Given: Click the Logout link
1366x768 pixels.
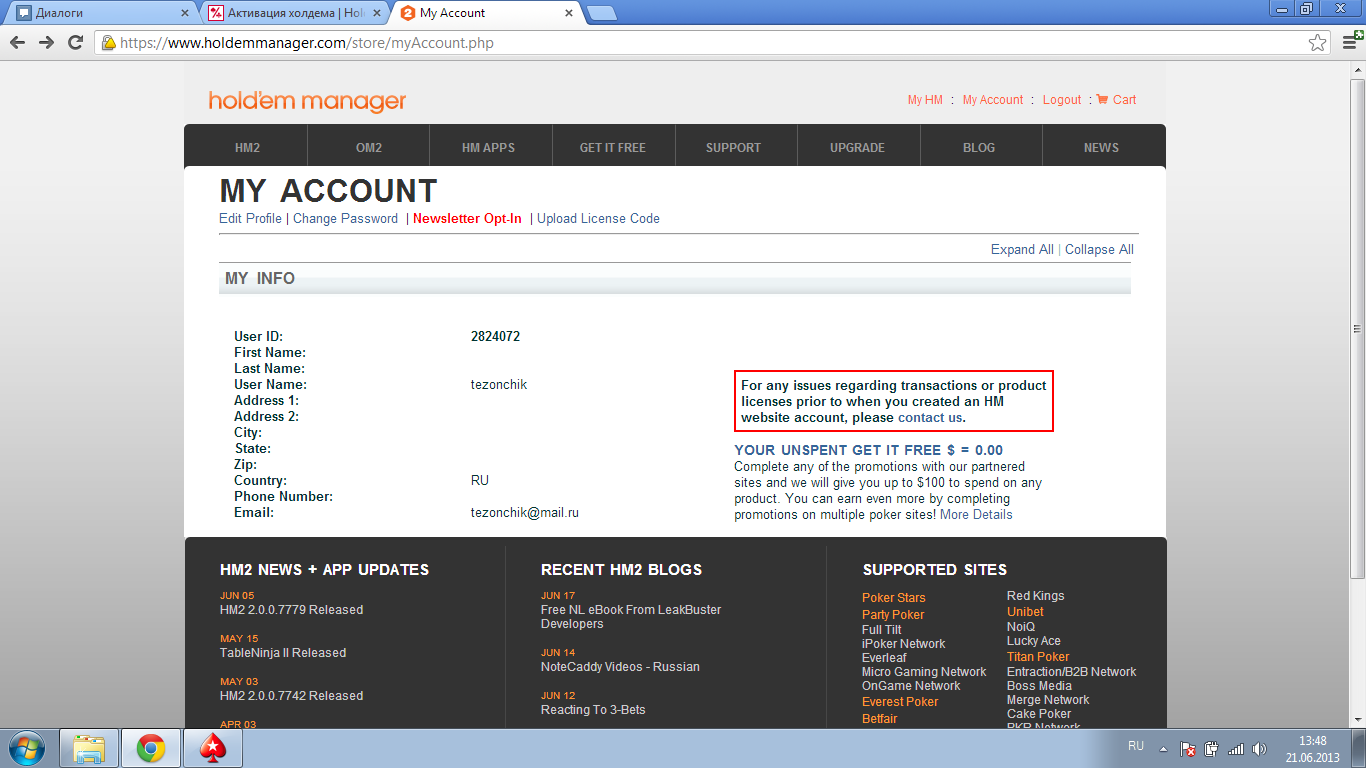Looking at the screenshot, I should [1062, 100].
